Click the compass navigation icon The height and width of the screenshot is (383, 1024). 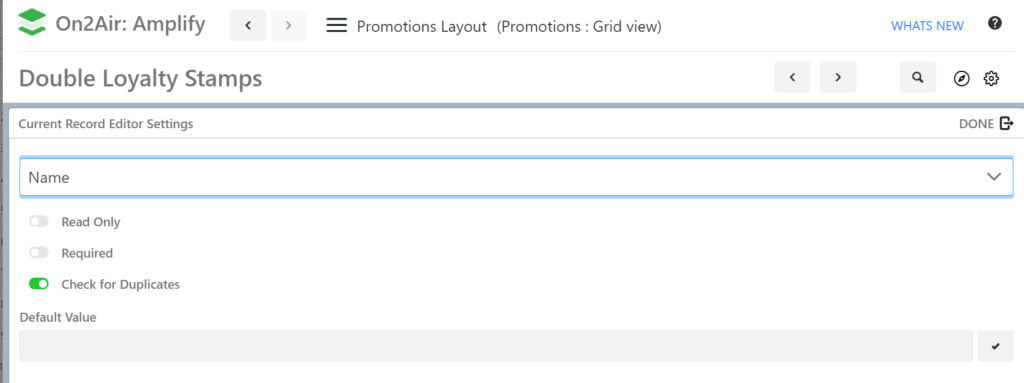[961, 79]
